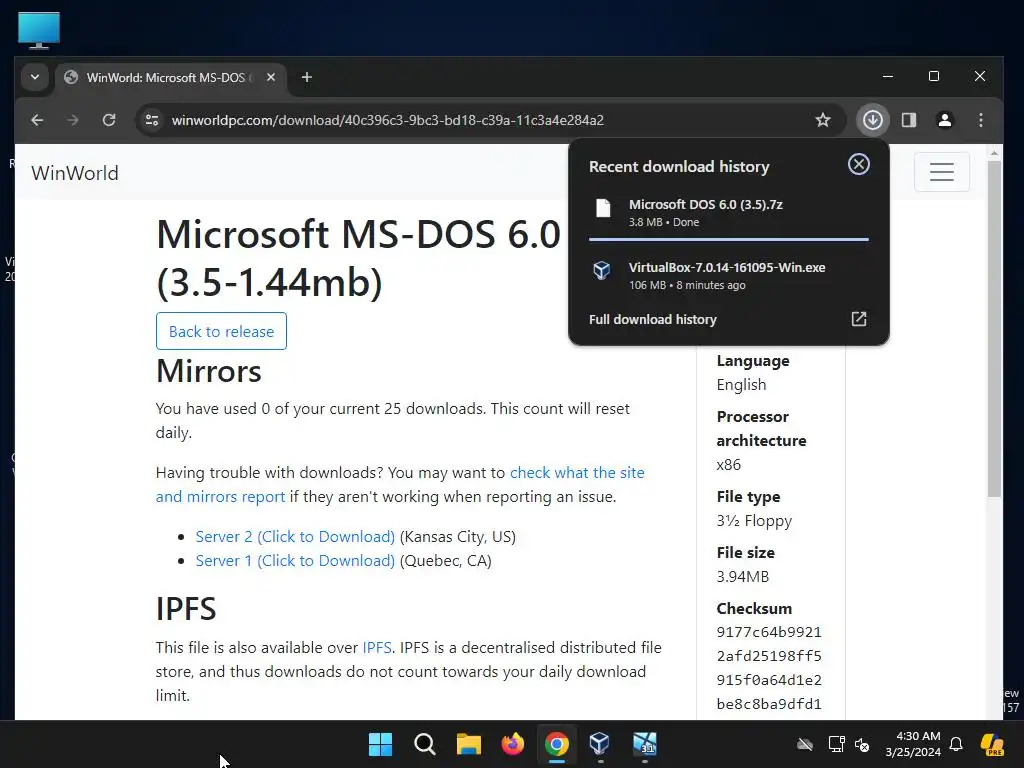This screenshot has width=1024, height=768.
Task: Click the address bar URL
Action: 387,120
